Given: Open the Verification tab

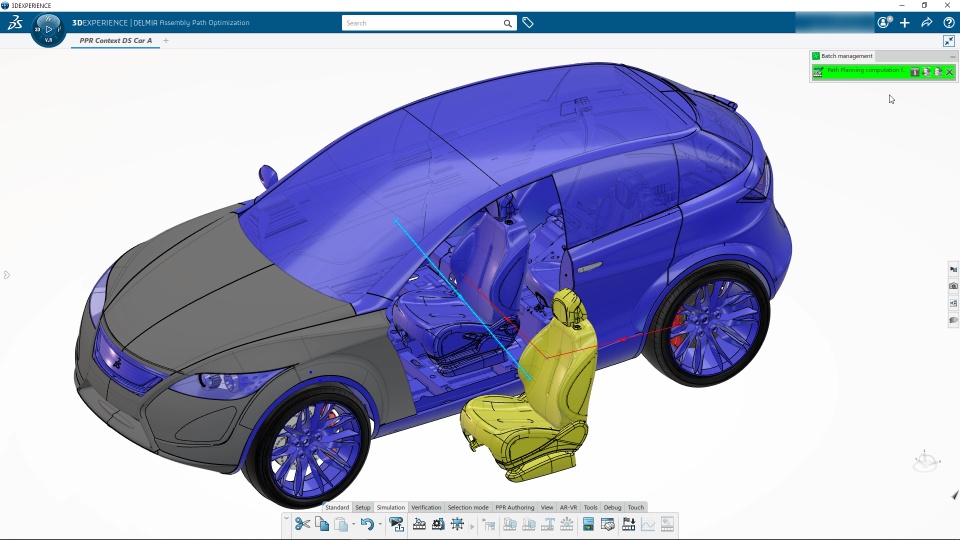Looking at the screenshot, I should 426,508.
